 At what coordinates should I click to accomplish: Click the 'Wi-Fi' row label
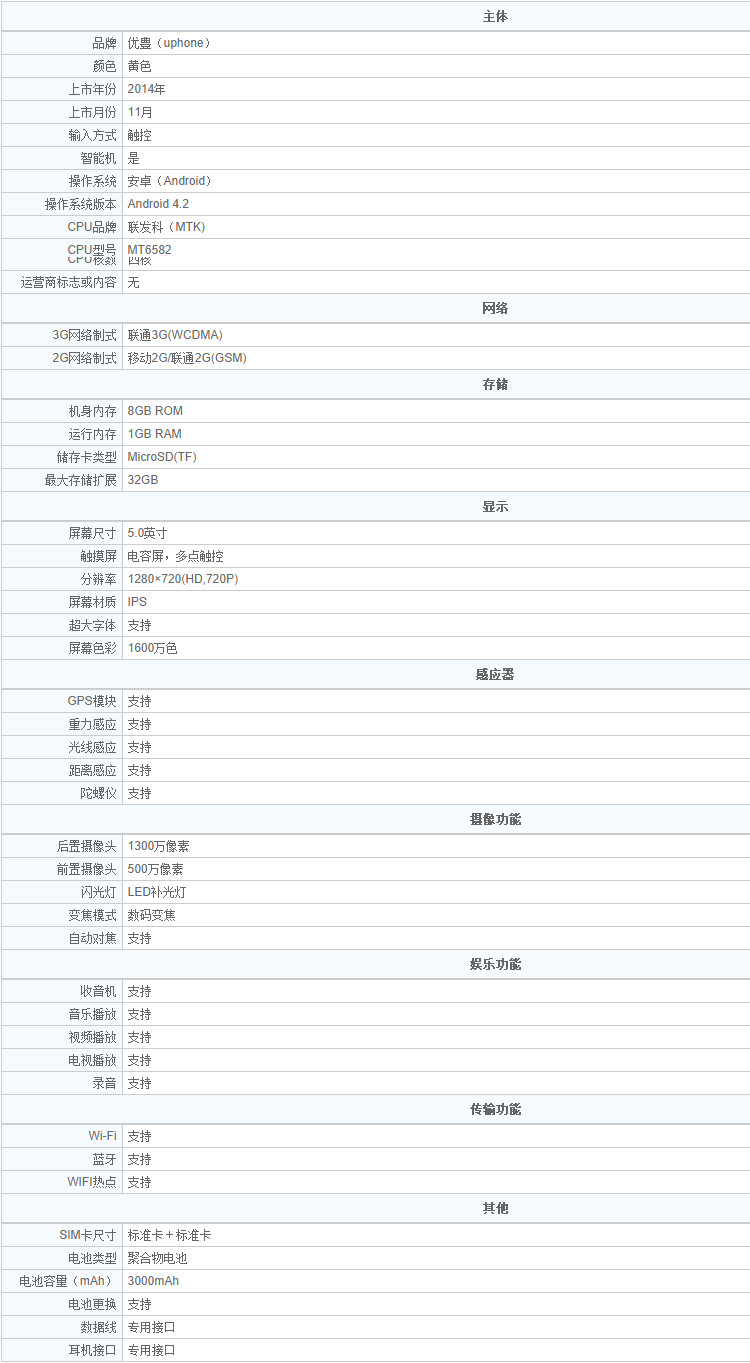102,1136
